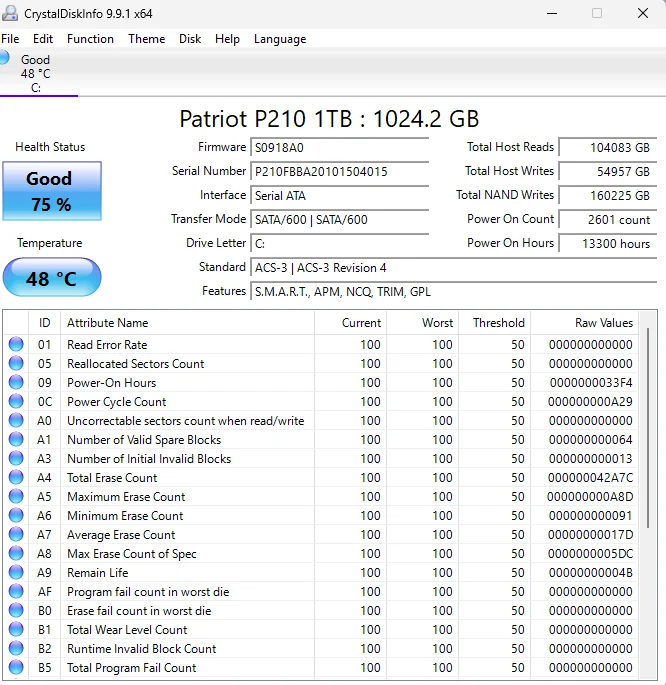Screen dimensions: 666x685
Task: Click status icon for Minimum Erase Count
Action: point(16,515)
